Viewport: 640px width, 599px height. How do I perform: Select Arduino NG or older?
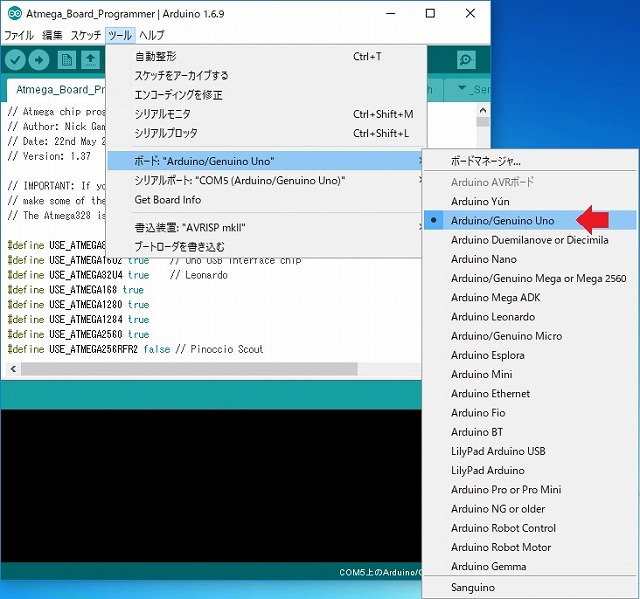[530, 509]
